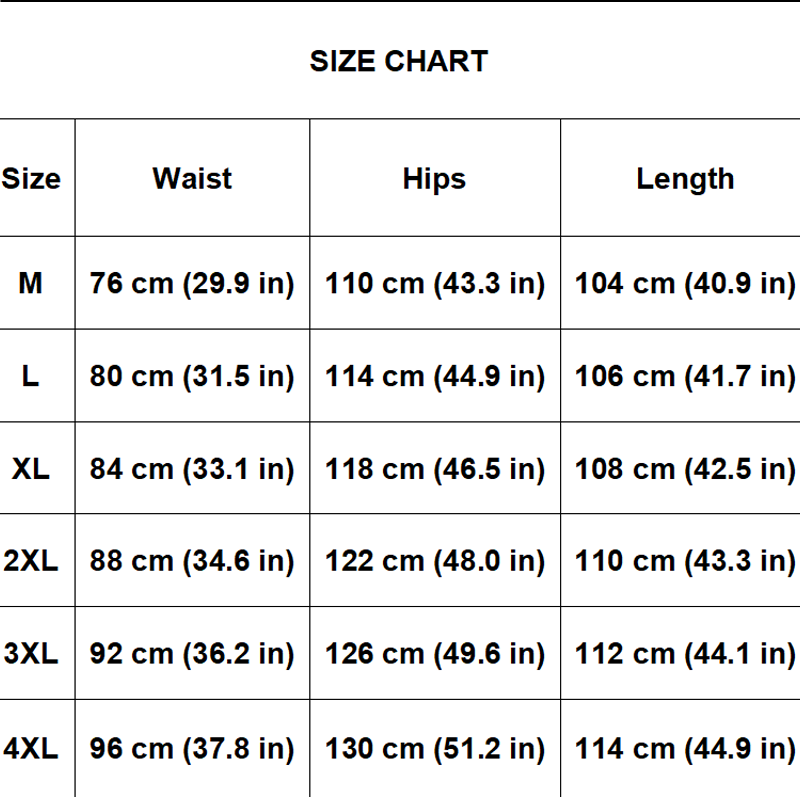This screenshot has height=800, width=800.
Task: Click the 4XL size row label
Action: pos(31,749)
